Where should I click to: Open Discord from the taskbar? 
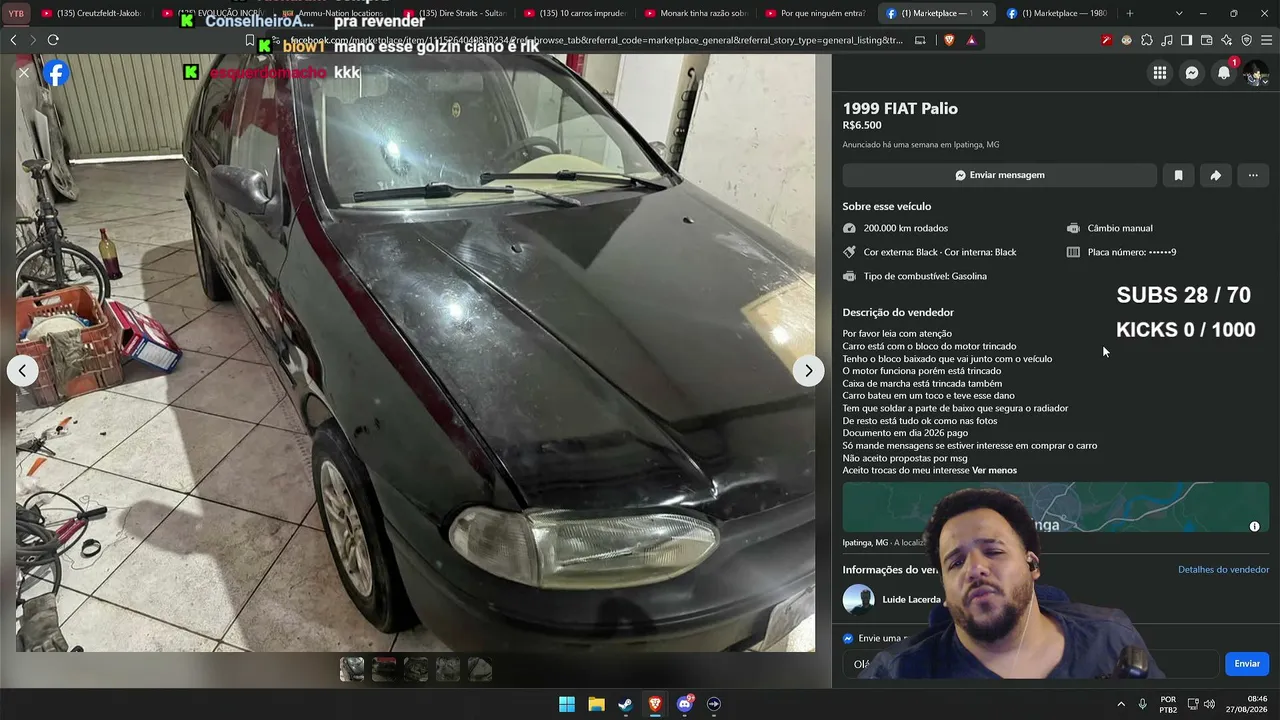684,704
